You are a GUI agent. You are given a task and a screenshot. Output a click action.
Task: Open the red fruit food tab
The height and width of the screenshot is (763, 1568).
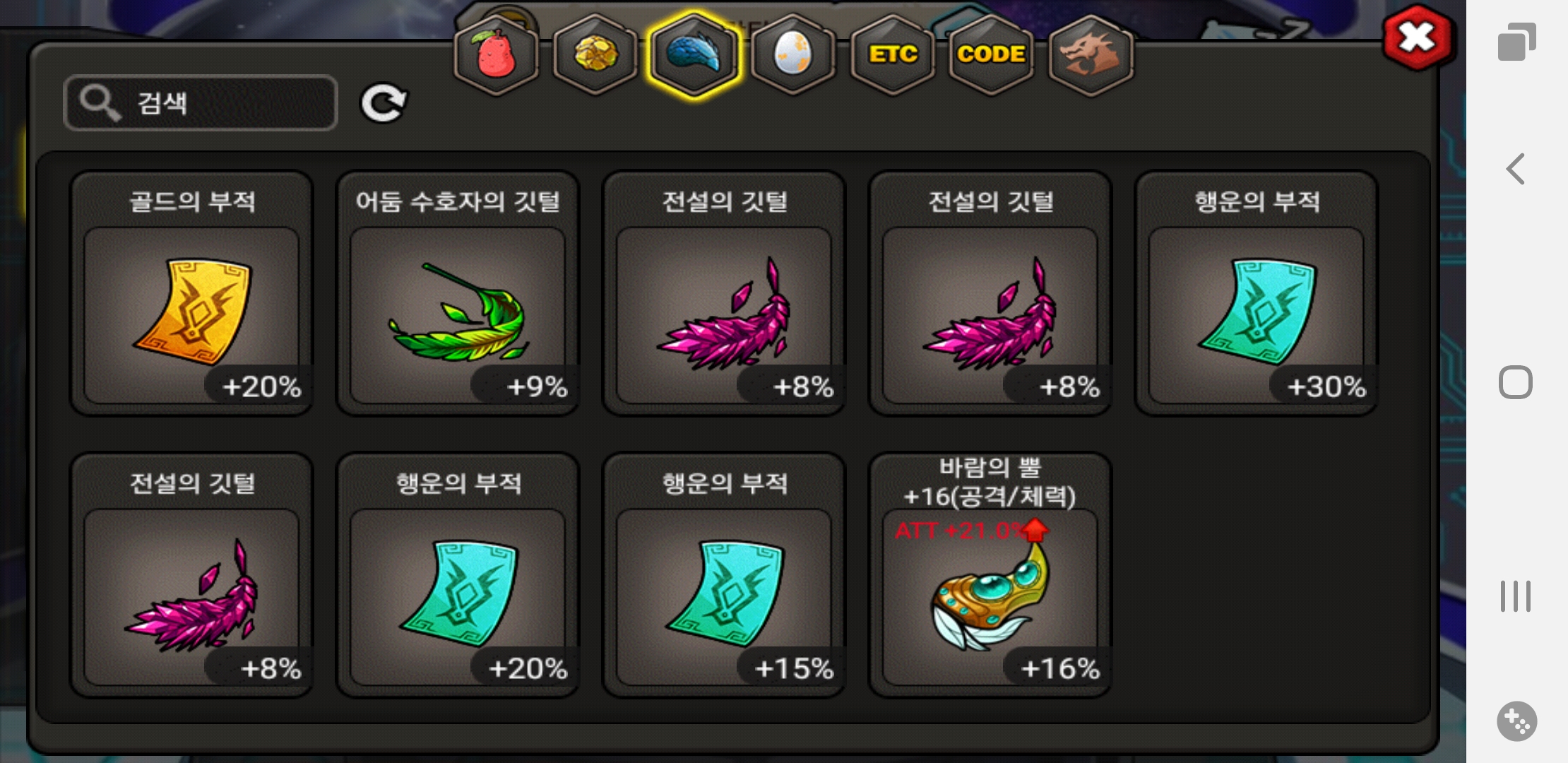(497, 54)
